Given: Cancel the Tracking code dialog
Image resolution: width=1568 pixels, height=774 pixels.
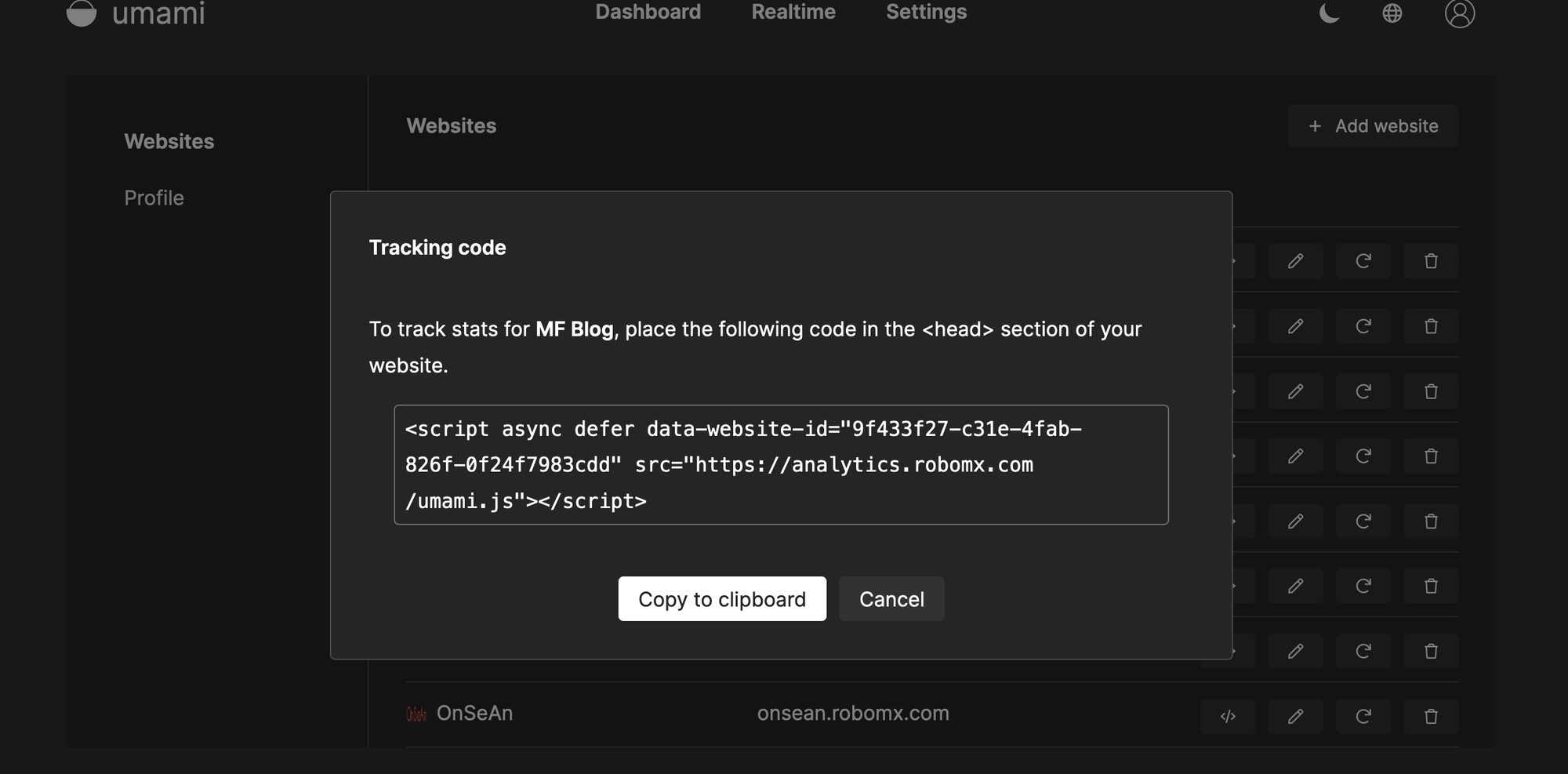Looking at the screenshot, I should pos(891,599).
